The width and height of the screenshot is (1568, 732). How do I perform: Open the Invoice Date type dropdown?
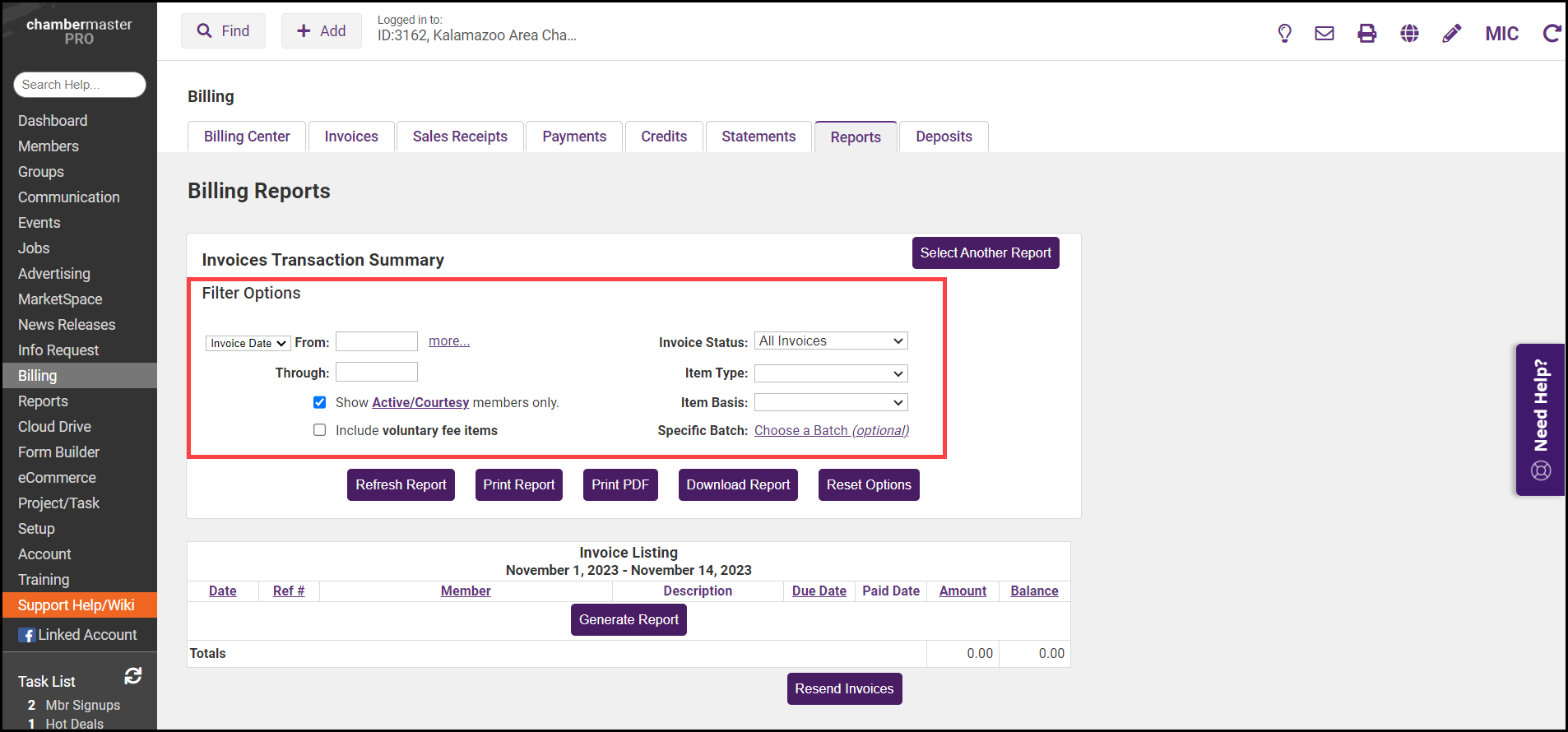click(248, 343)
